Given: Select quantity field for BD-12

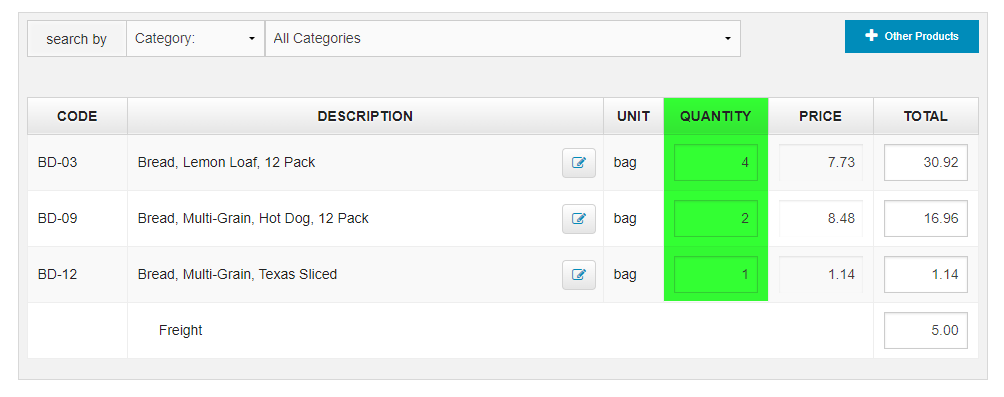Looking at the screenshot, I should (x=716, y=275).
